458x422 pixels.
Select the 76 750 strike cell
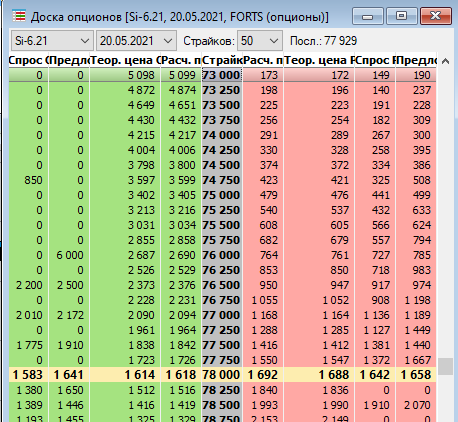222,300
